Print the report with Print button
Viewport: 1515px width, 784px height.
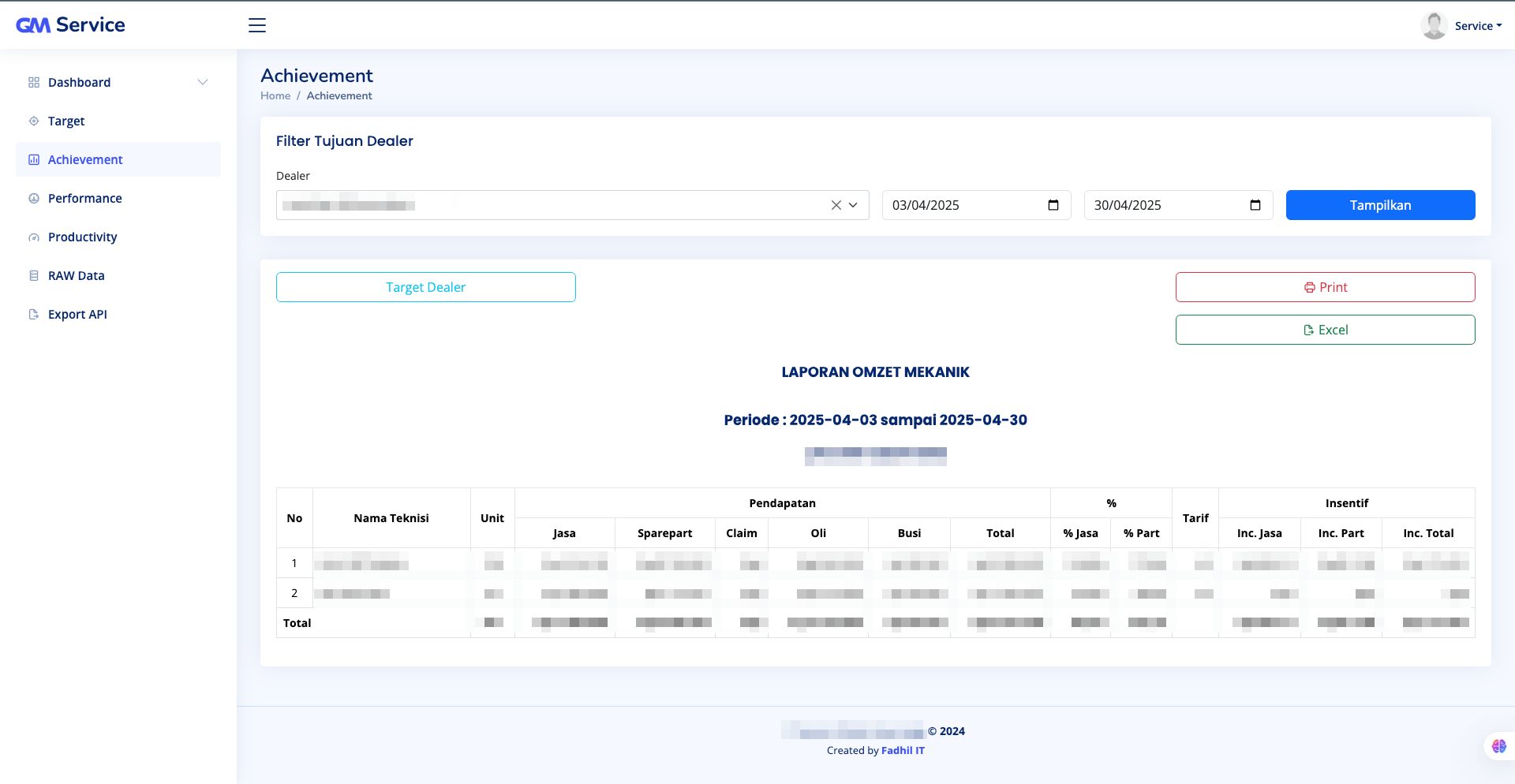[1326, 287]
